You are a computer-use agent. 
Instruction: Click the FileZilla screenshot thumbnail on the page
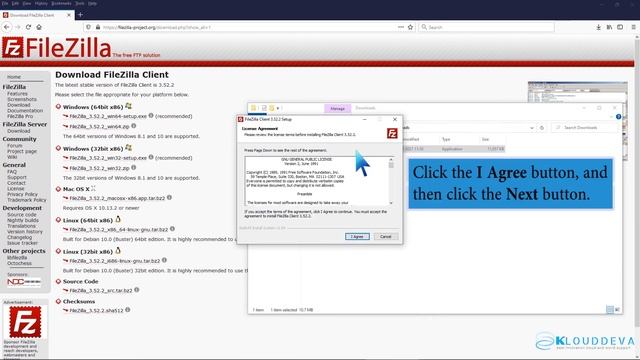pyautogui.click(x=578, y=91)
